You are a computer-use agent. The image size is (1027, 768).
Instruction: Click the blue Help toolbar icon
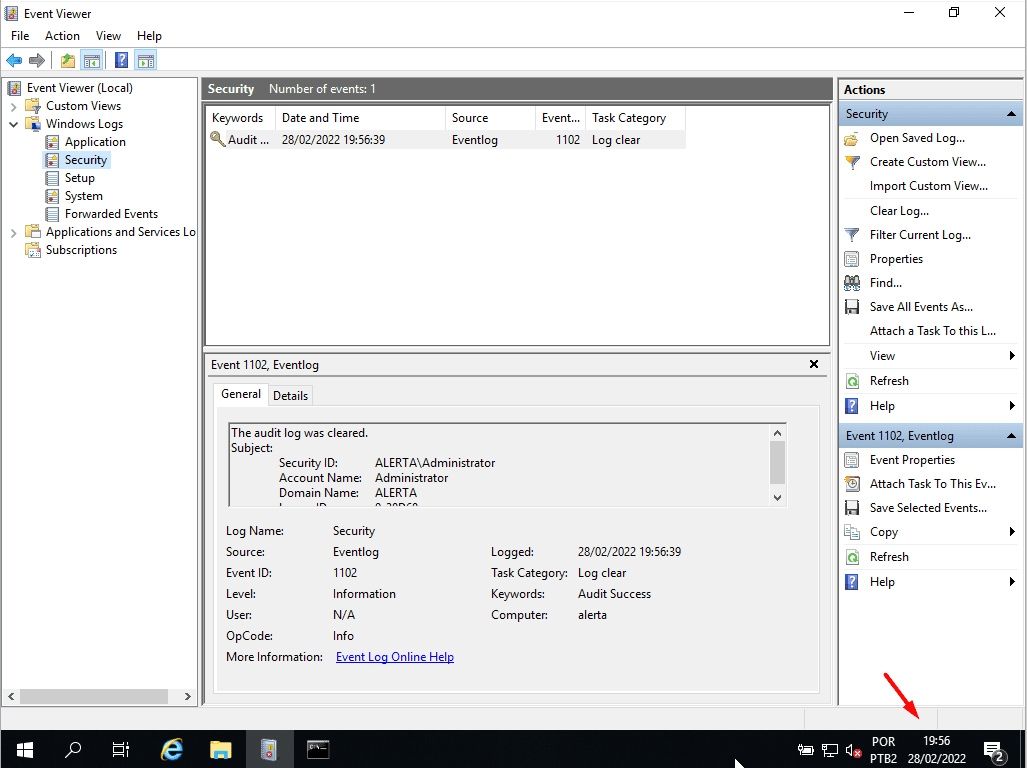(x=121, y=61)
